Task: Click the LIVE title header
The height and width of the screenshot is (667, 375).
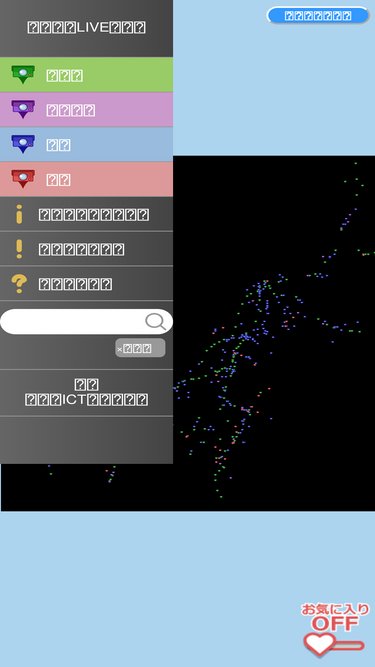Action: [x=87, y=28]
